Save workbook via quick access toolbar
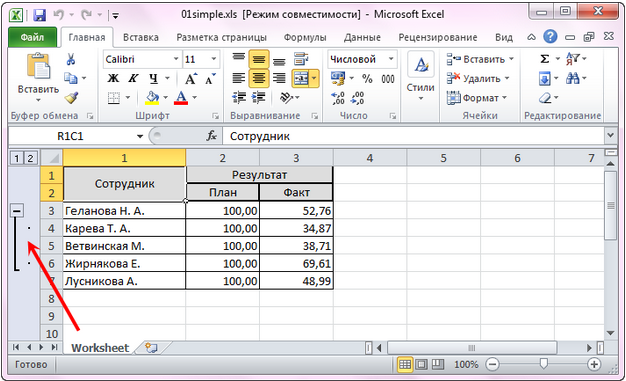This screenshot has height=381, width=626. pyautogui.click(x=39, y=15)
